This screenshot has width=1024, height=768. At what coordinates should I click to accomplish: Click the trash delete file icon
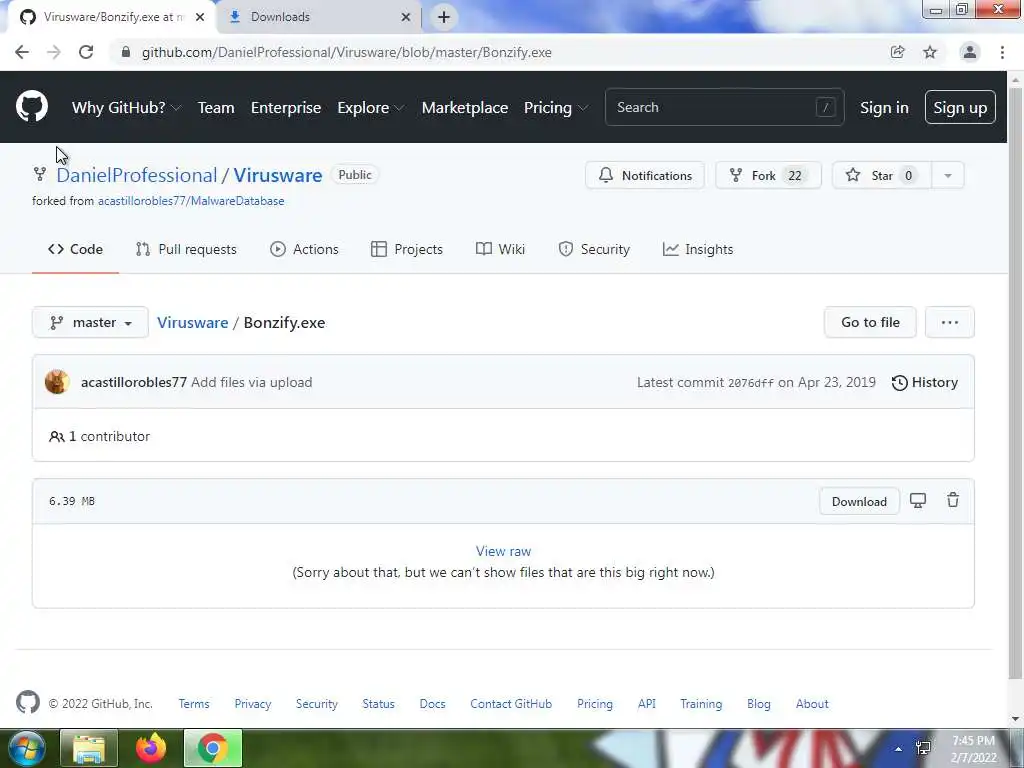coord(953,500)
